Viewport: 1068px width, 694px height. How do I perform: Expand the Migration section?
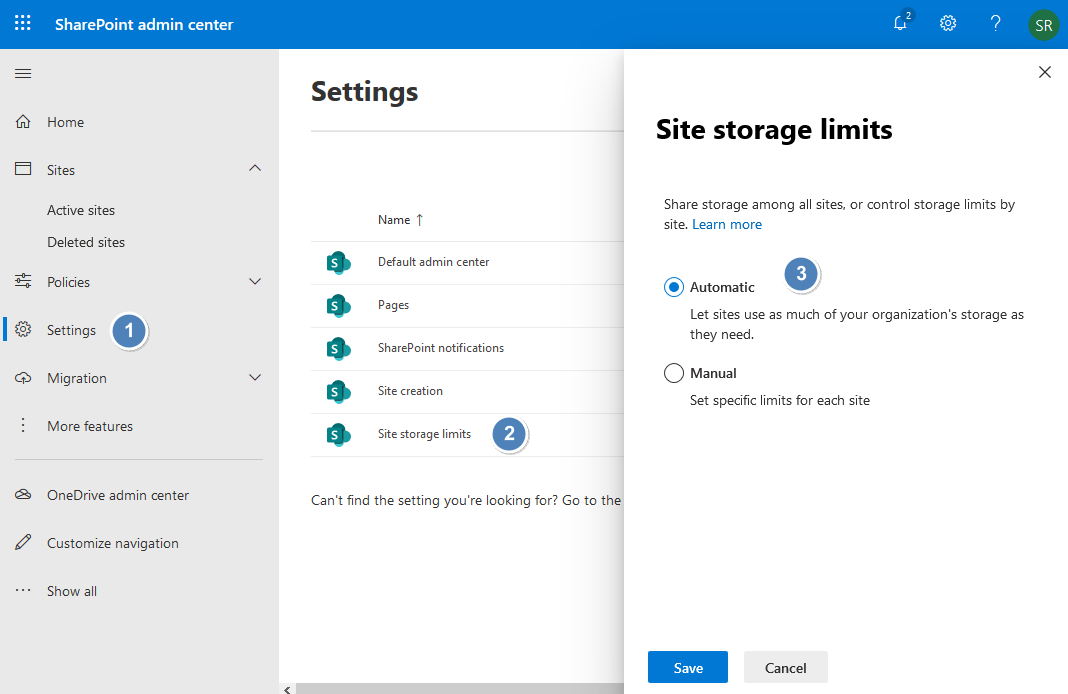(x=255, y=377)
